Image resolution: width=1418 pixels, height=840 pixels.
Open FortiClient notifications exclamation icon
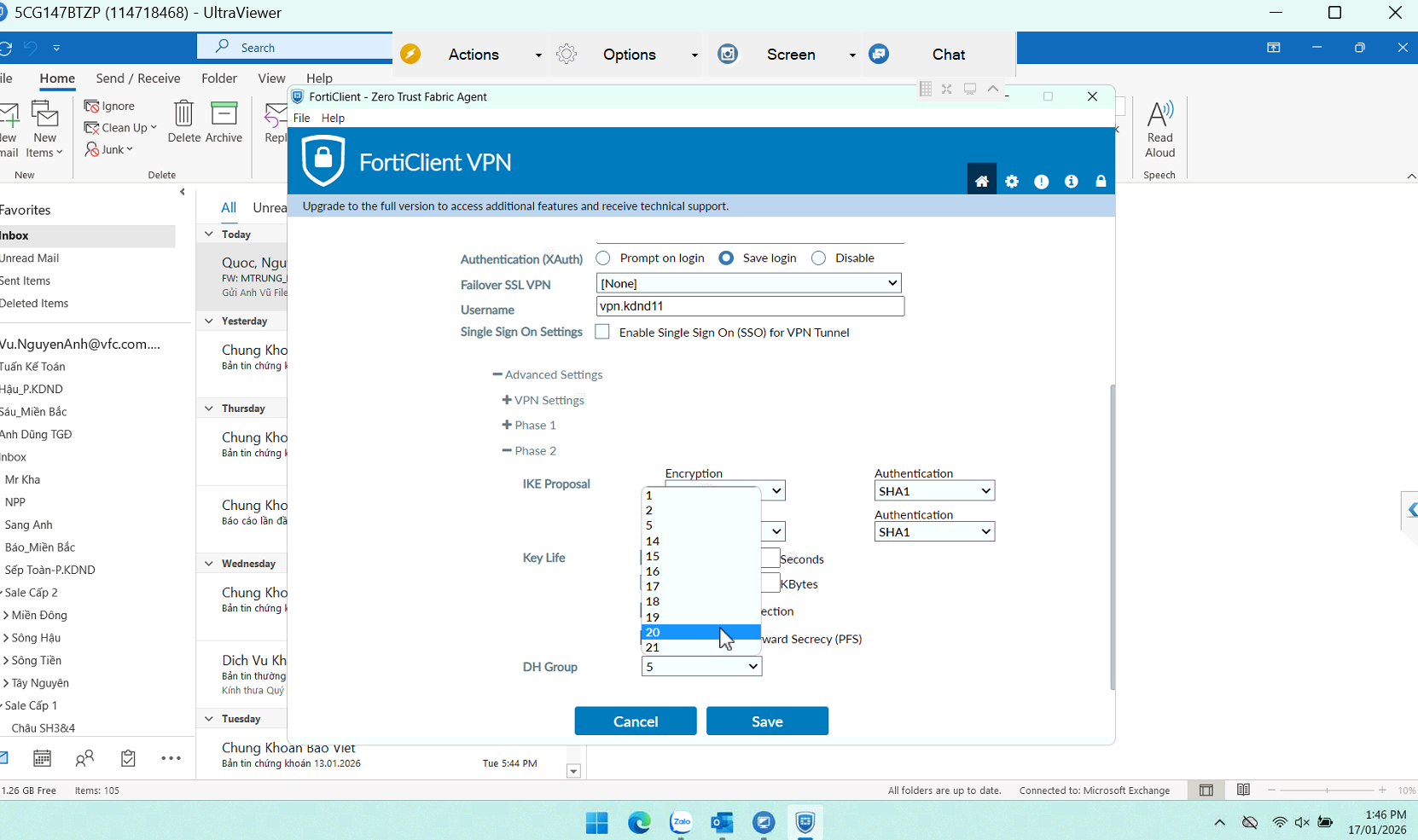(x=1042, y=181)
